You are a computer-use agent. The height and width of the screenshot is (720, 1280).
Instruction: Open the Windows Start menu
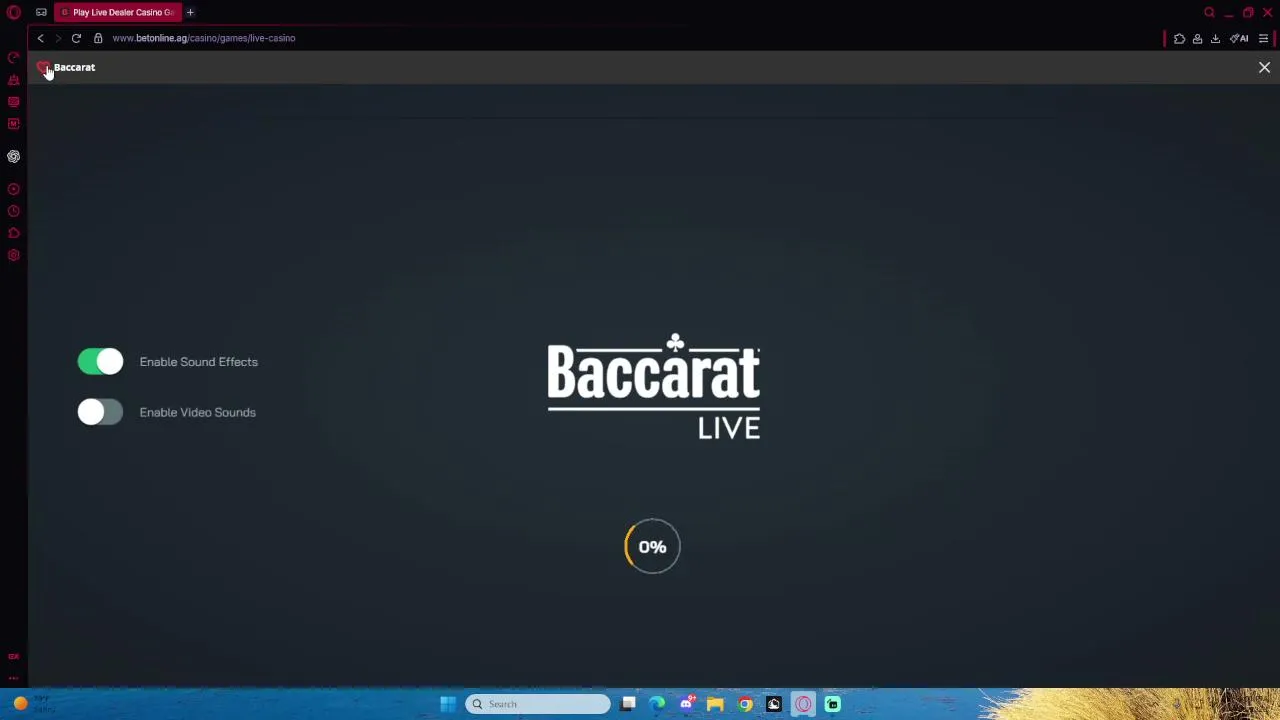pyautogui.click(x=448, y=704)
